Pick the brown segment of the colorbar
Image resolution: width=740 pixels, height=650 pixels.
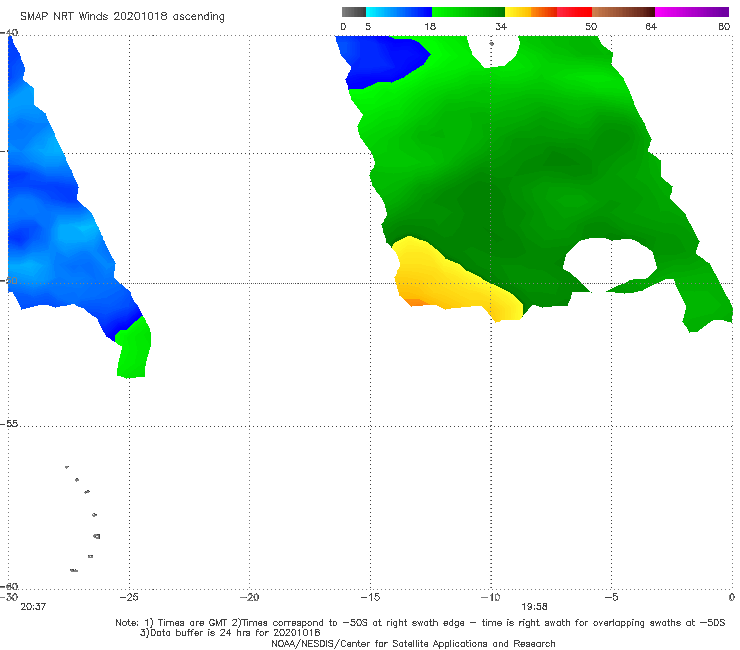tap(623, 12)
